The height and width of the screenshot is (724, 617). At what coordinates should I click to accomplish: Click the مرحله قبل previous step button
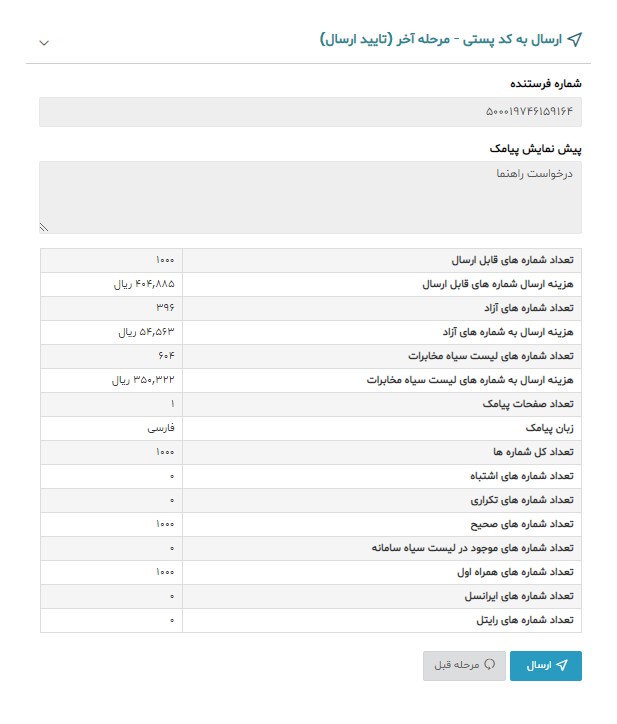tap(464, 665)
